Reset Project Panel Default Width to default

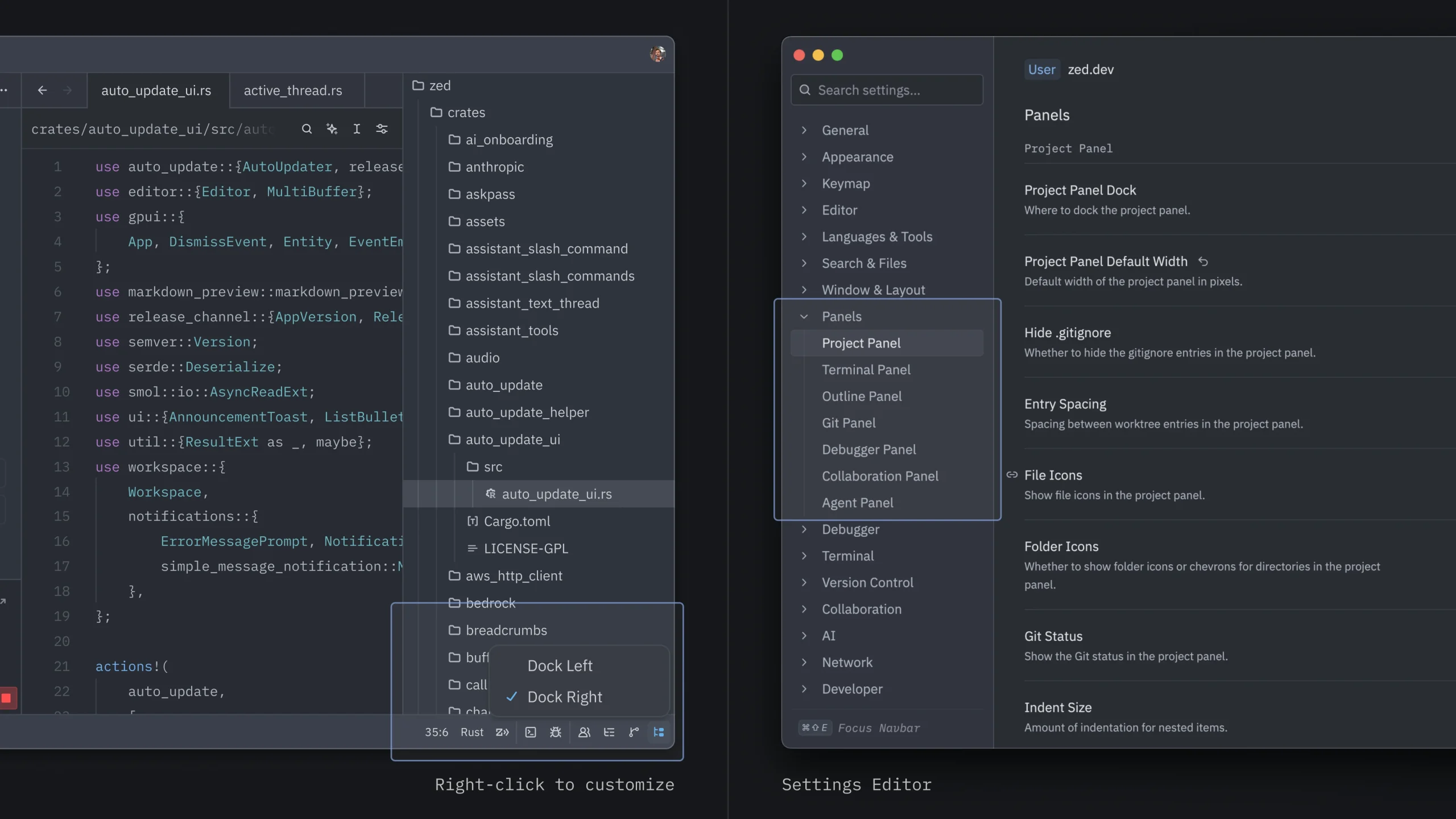pyautogui.click(x=1203, y=262)
